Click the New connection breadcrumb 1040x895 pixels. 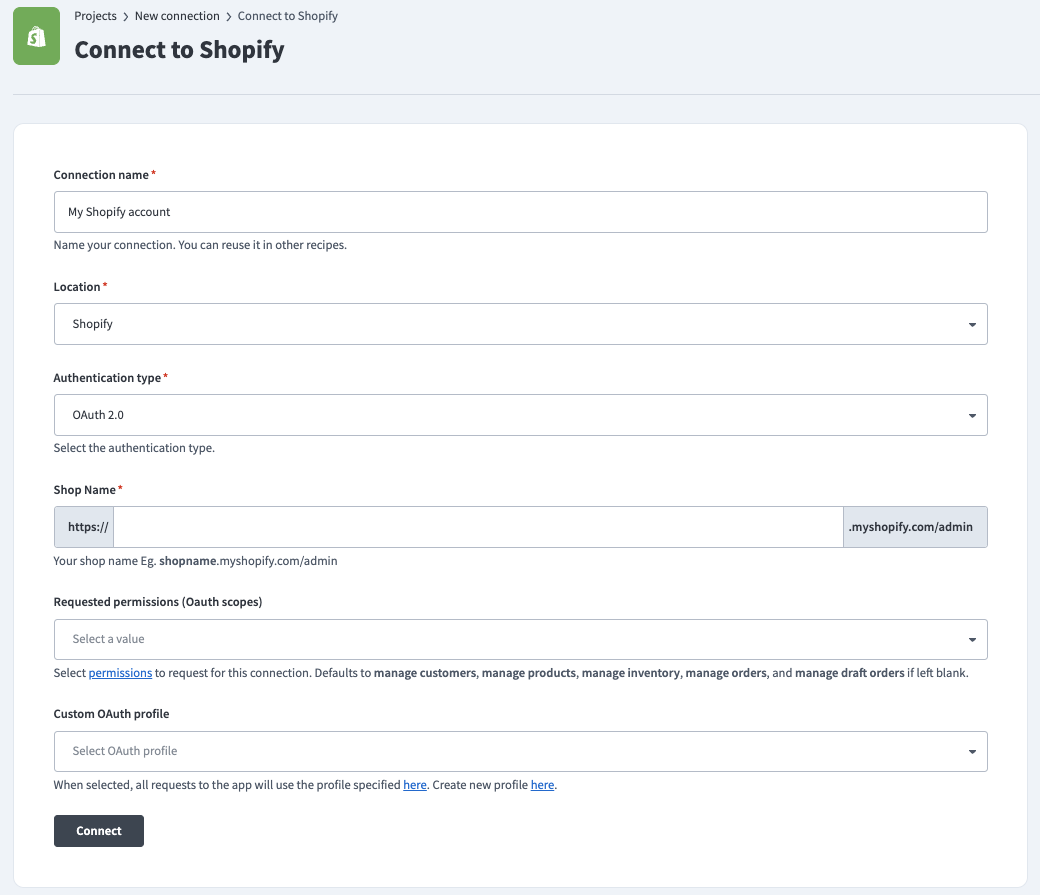tap(177, 15)
